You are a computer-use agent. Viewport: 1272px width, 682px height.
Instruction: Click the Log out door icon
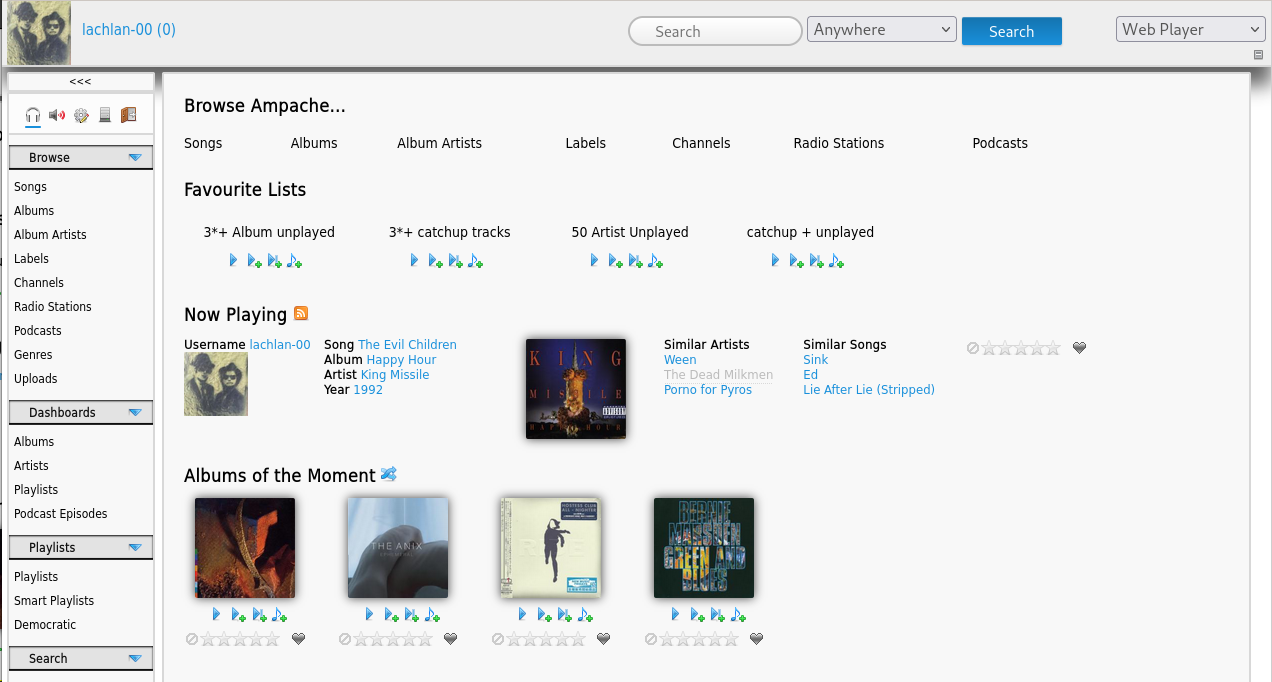128,115
